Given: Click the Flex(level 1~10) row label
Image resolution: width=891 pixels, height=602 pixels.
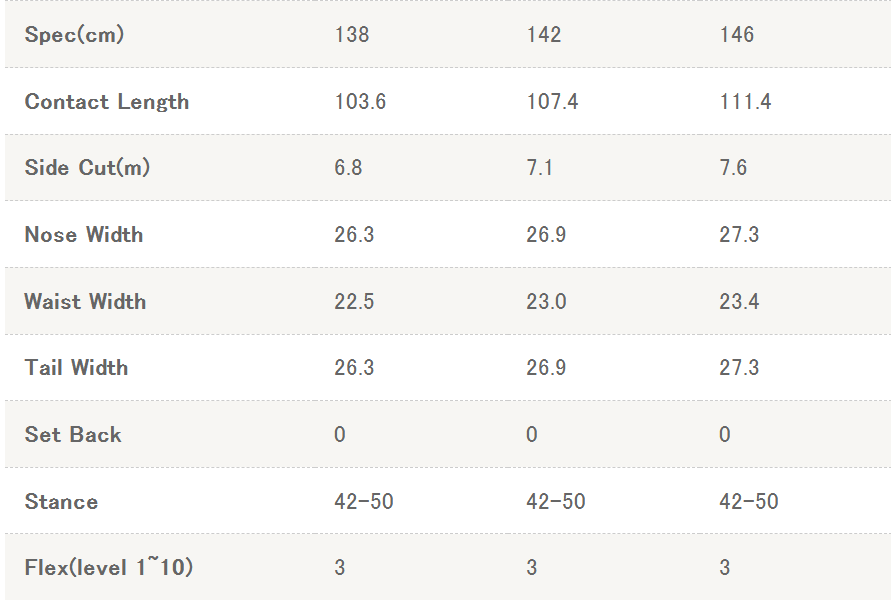Looking at the screenshot, I should (109, 568).
